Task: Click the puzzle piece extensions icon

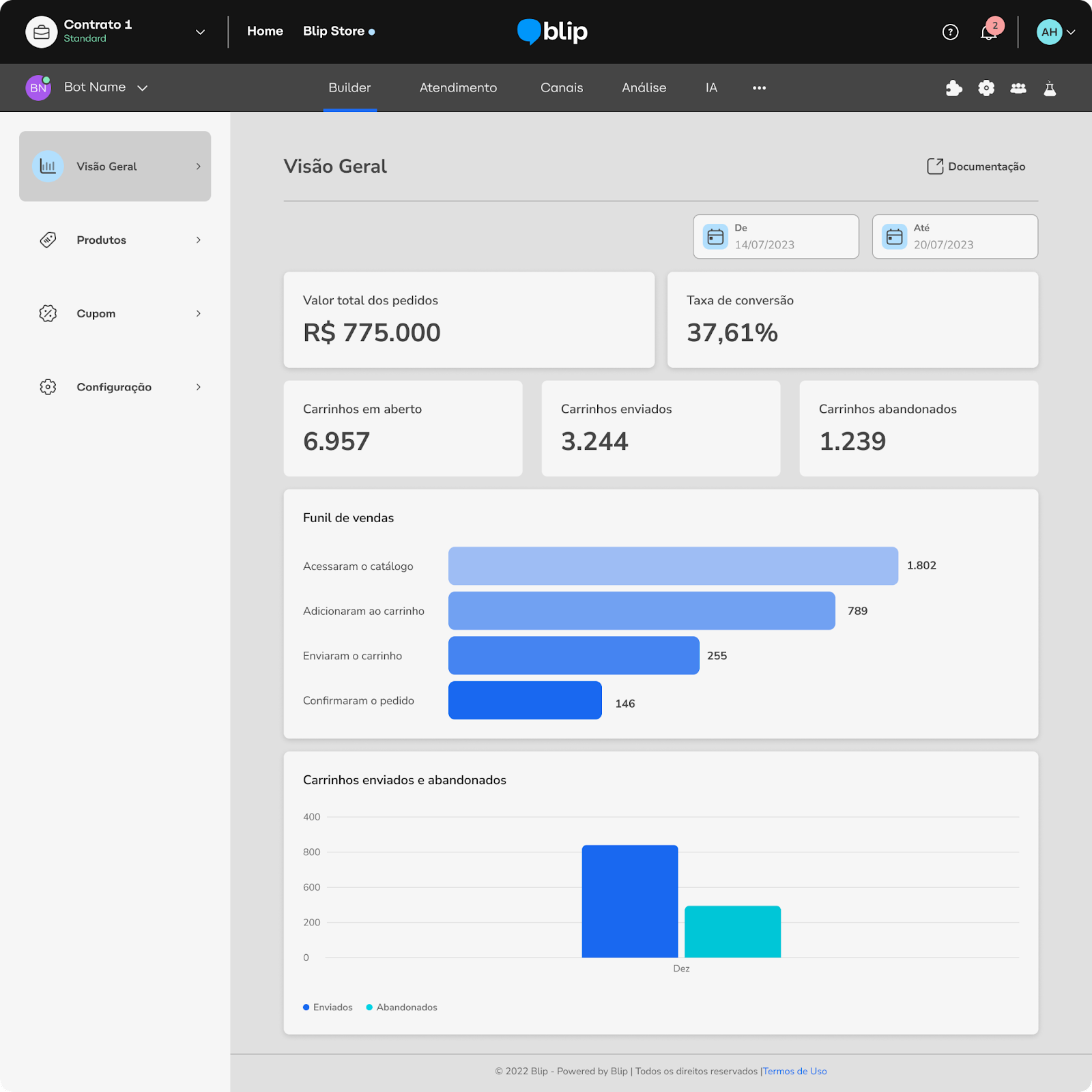Action: [x=953, y=88]
